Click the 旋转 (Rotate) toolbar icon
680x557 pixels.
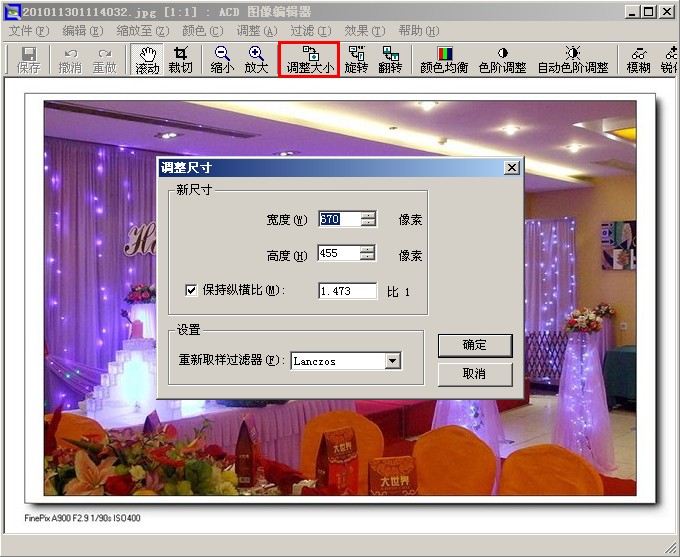coord(356,60)
